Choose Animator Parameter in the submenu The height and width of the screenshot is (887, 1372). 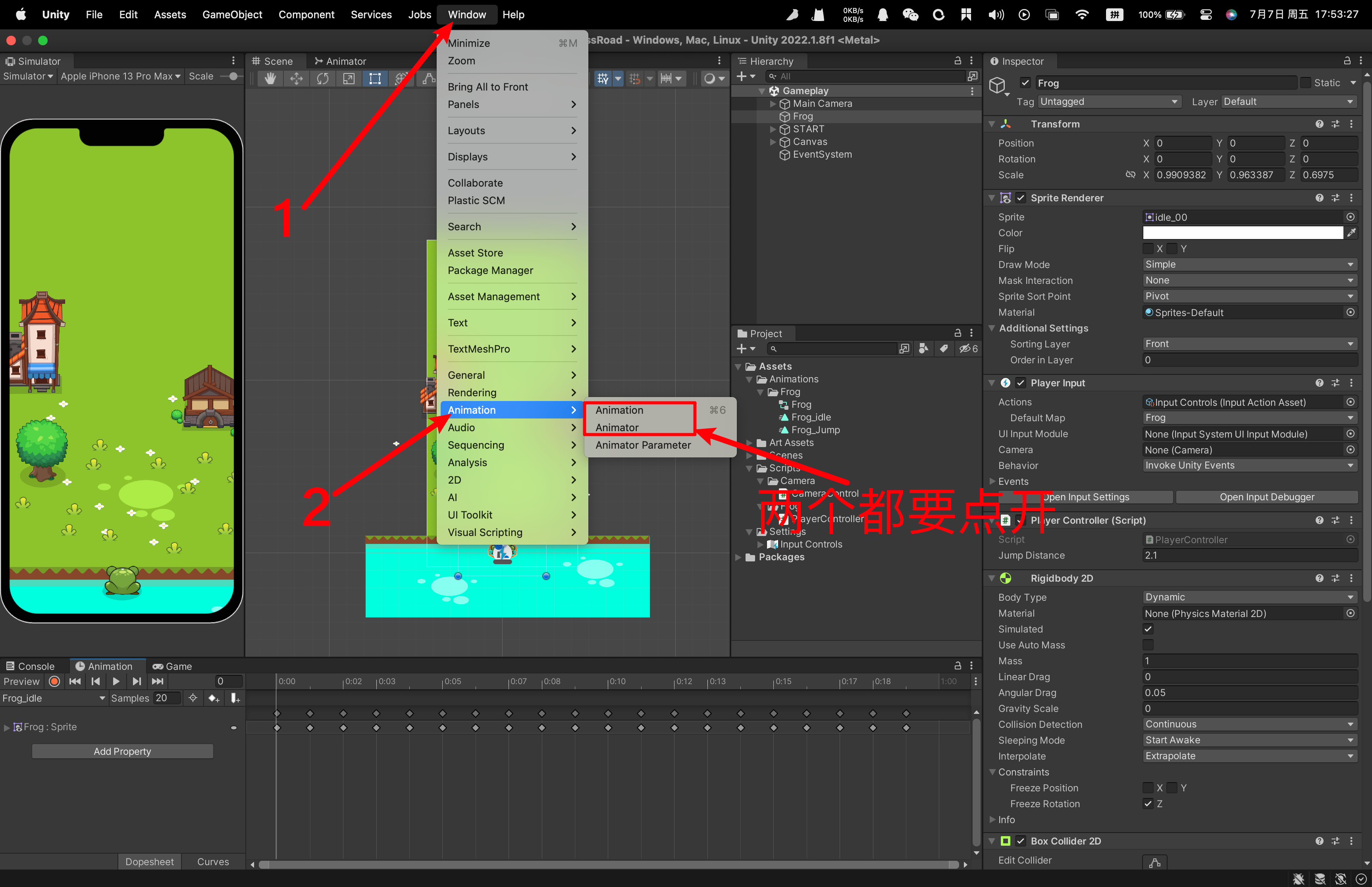[x=643, y=445]
